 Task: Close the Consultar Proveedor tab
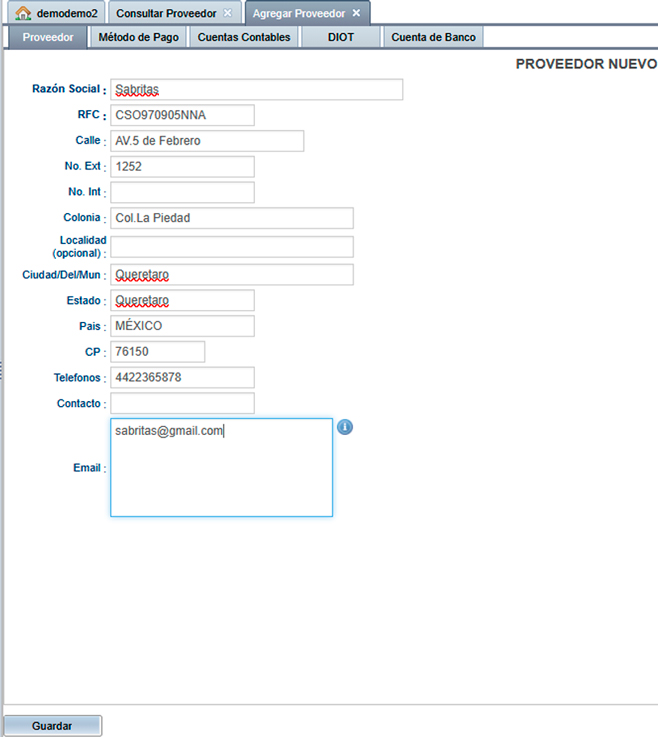tap(227, 13)
